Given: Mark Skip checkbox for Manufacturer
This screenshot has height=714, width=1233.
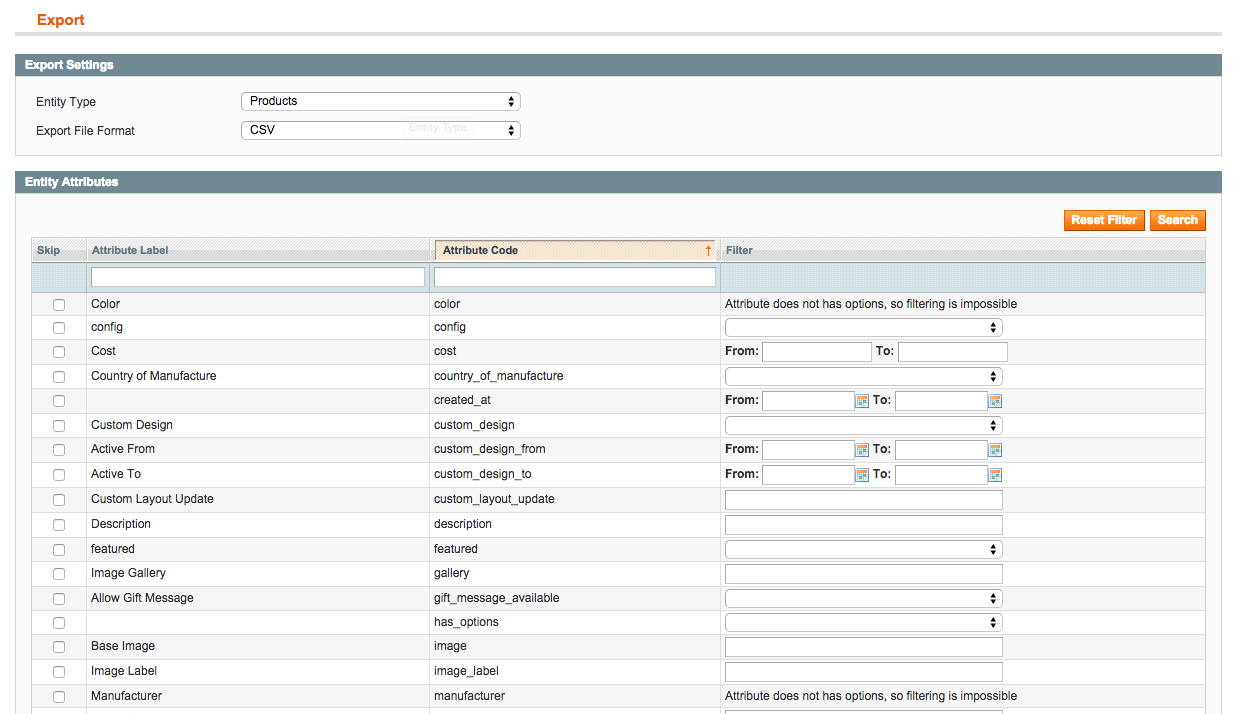Looking at the screenshot, I should (x=59, y=697).
